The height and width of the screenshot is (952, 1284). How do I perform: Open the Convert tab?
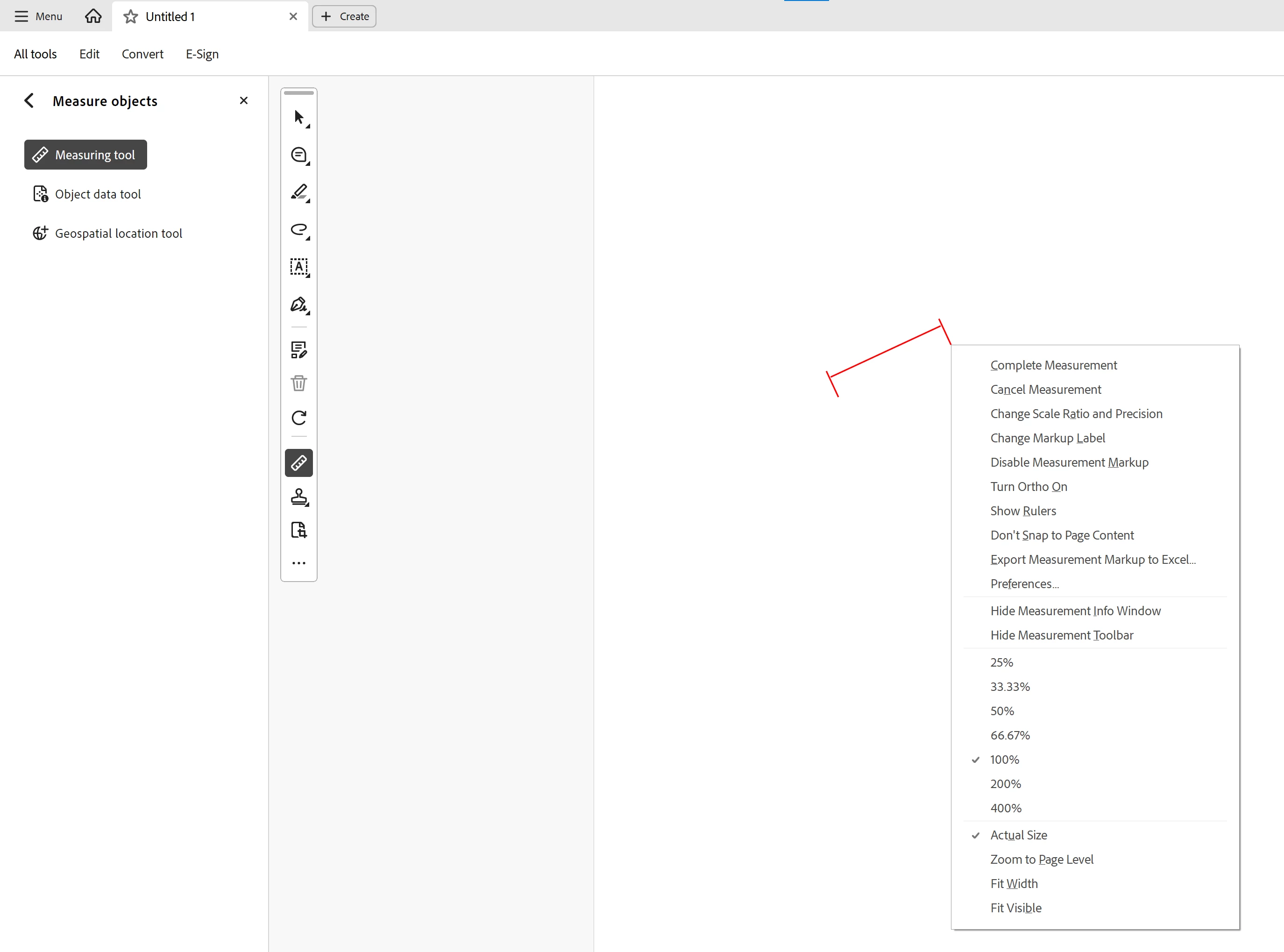(142, 54)
